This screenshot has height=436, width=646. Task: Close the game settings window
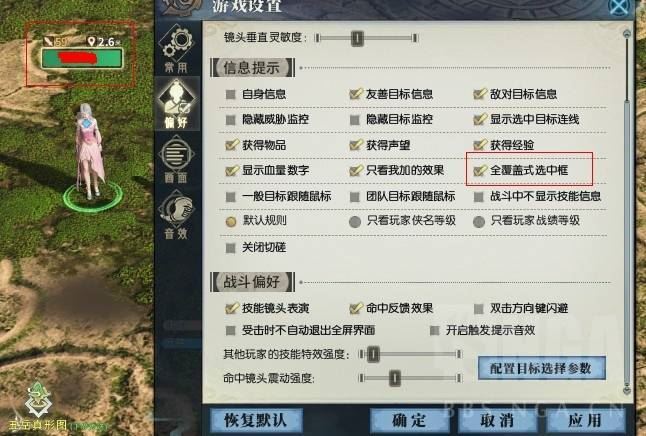(619, 7)
